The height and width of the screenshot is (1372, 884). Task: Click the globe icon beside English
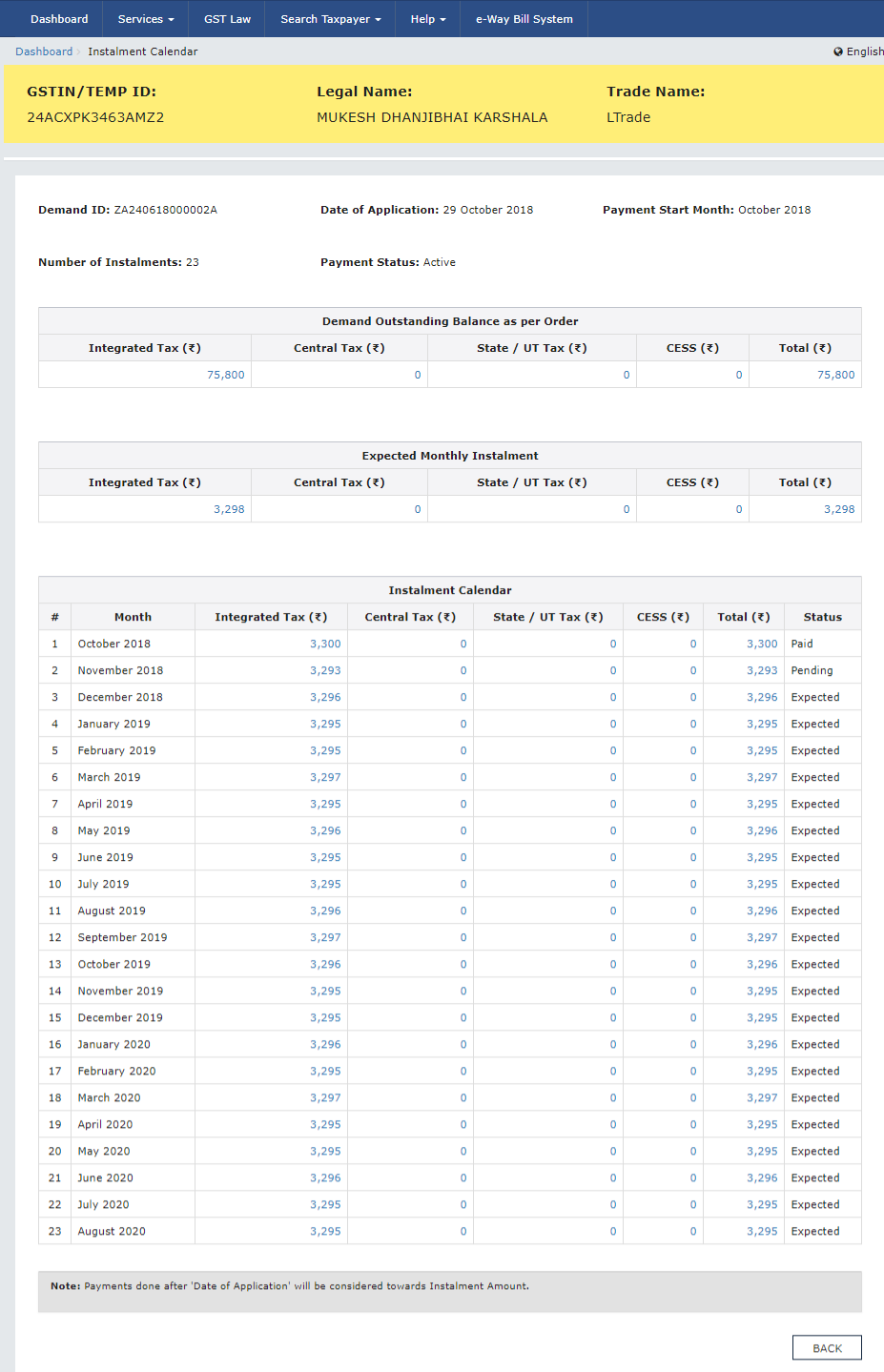837,51
